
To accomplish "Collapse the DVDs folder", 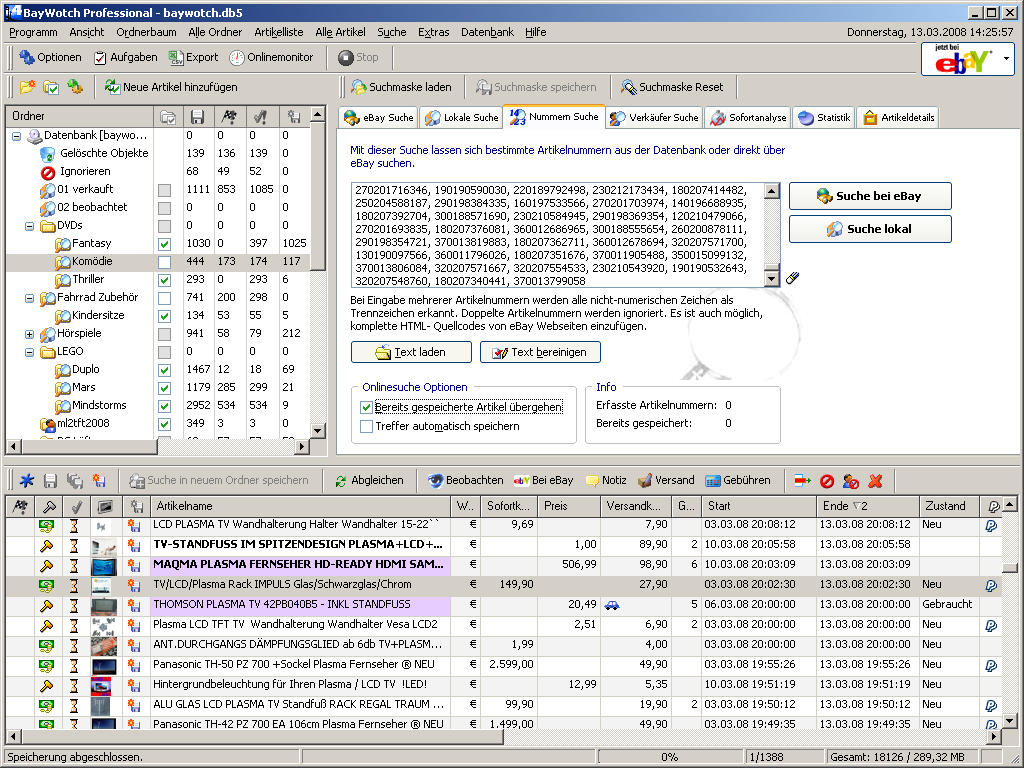I will point(29,226).
